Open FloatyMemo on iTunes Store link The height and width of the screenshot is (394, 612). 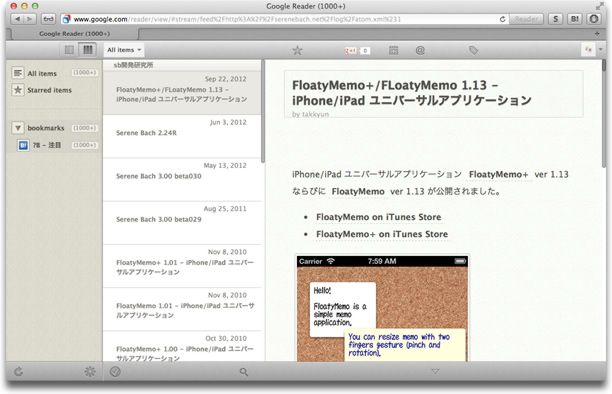click(x=379, y=217)
